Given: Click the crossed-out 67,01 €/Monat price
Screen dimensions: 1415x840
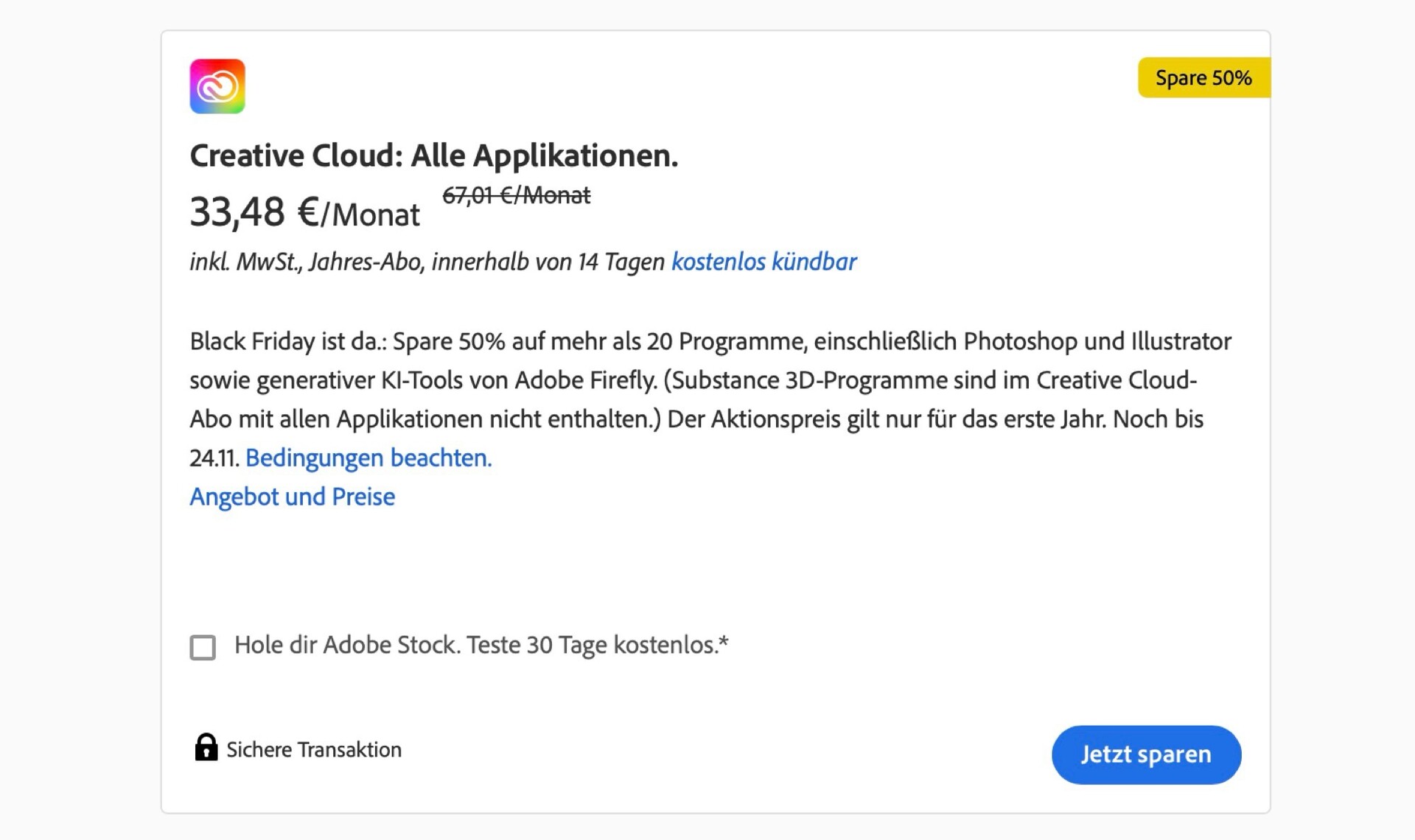Looking at the screenshot, I should [516, 195].
